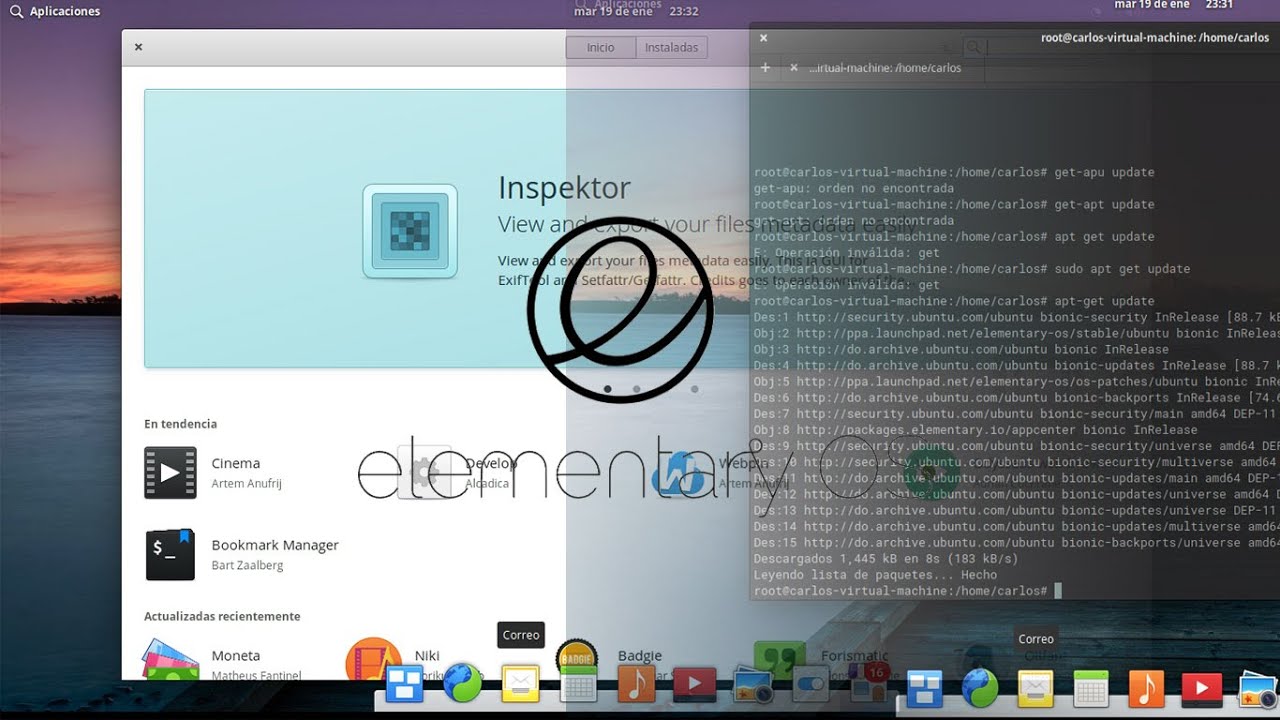Click the last terminal prompt with cursor
Image resolution: width=1280 pixels, height=720 pixels.
(x=907, y=591)
